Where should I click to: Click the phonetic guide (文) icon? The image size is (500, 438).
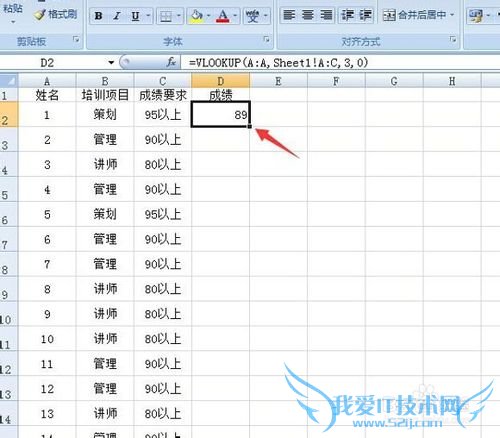coord(252,16)
